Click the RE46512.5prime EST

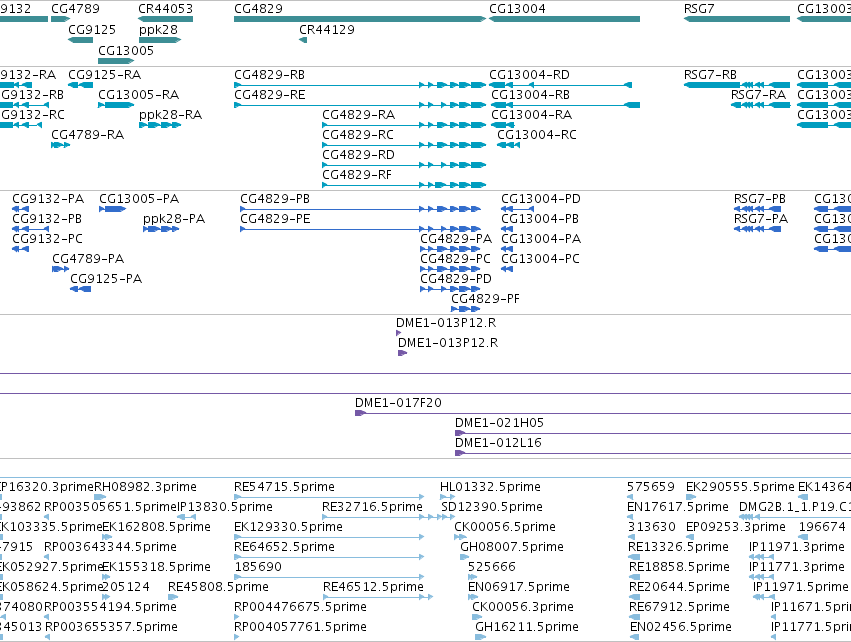click(378, 597)
